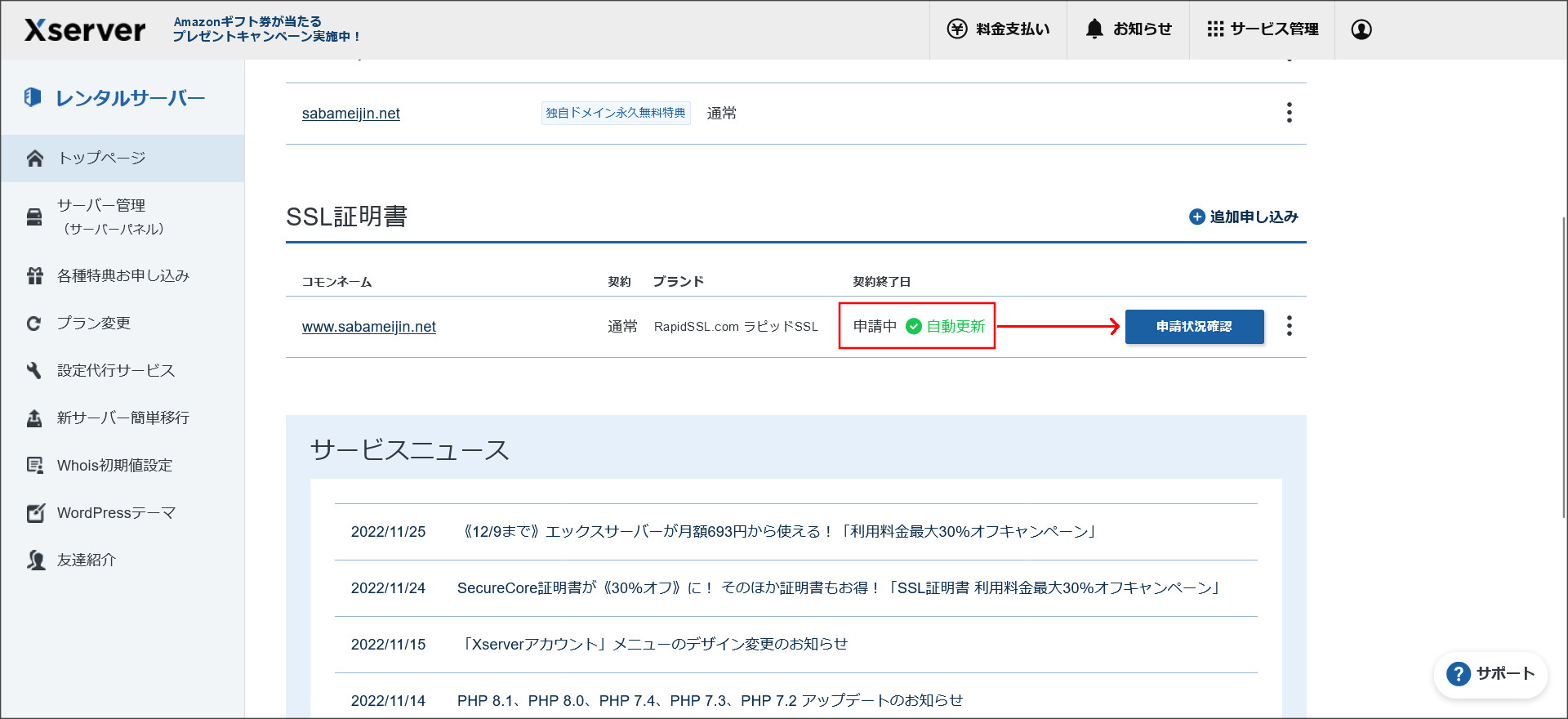
Task: Click the yen icon for 料金支払い
Action: 957,29
